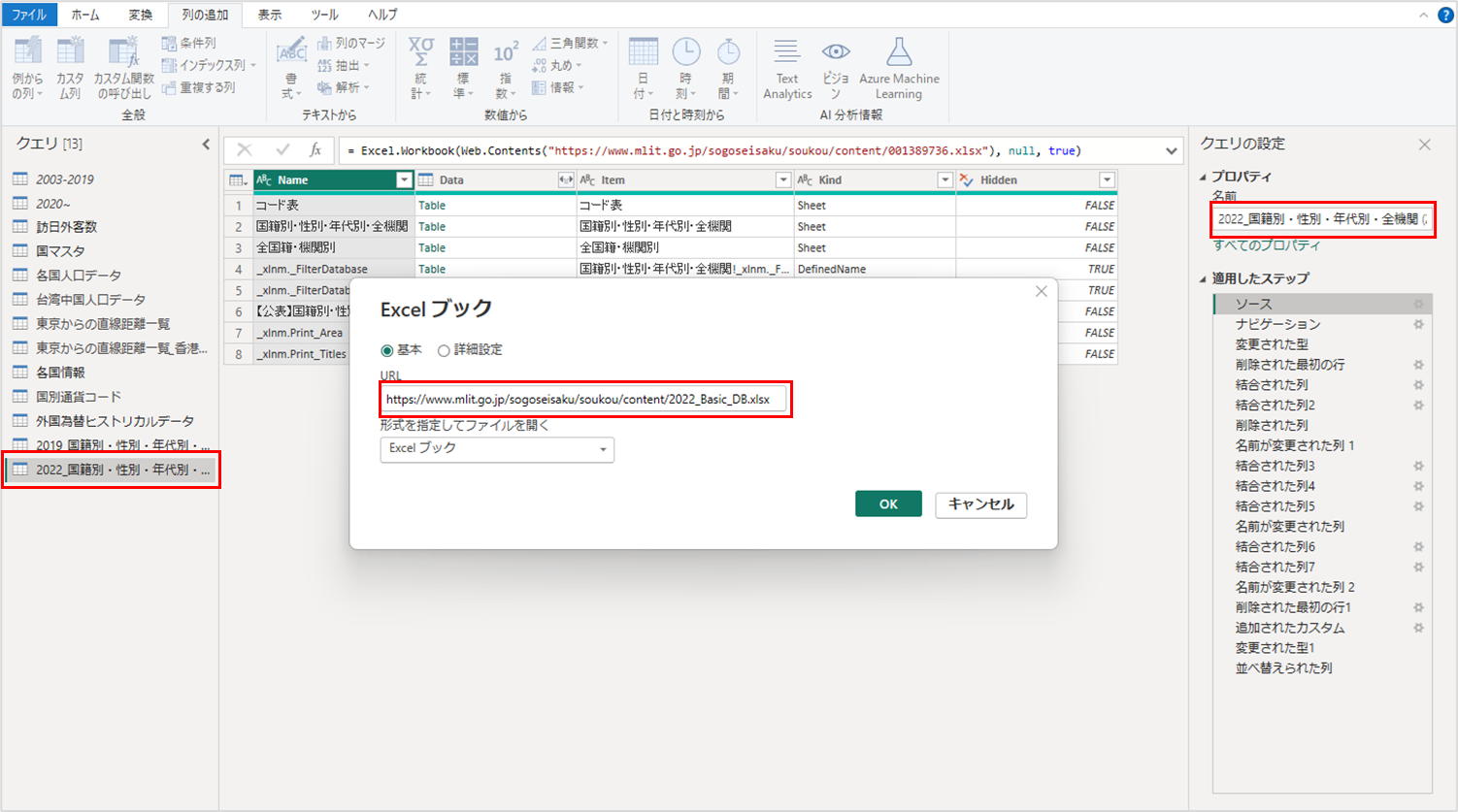Open the 抽出 dropdown
Viewport: 1458px width, 812px height.
coord(344,65)
